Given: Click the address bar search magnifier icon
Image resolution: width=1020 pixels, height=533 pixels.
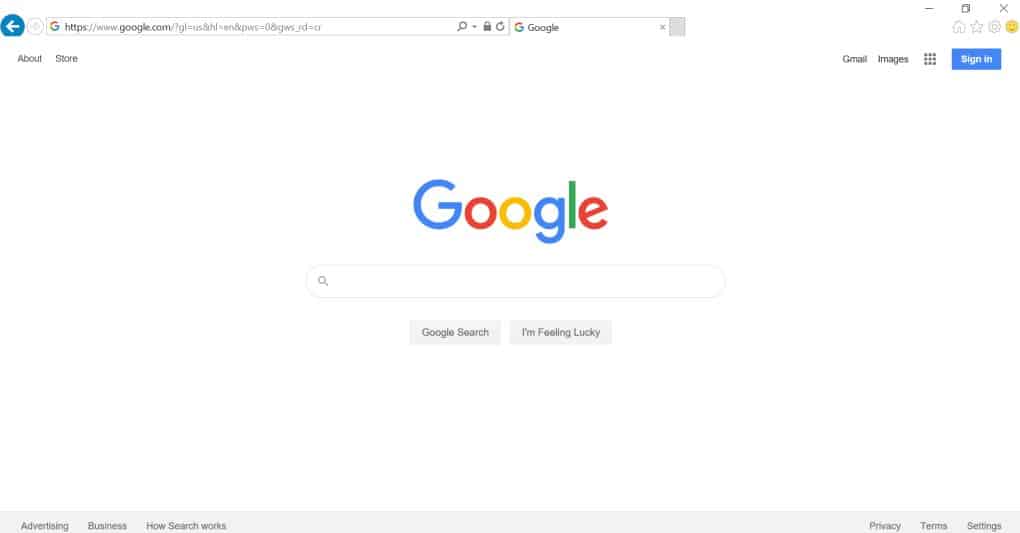Looking at the screenshot, I should click(462, 27).
